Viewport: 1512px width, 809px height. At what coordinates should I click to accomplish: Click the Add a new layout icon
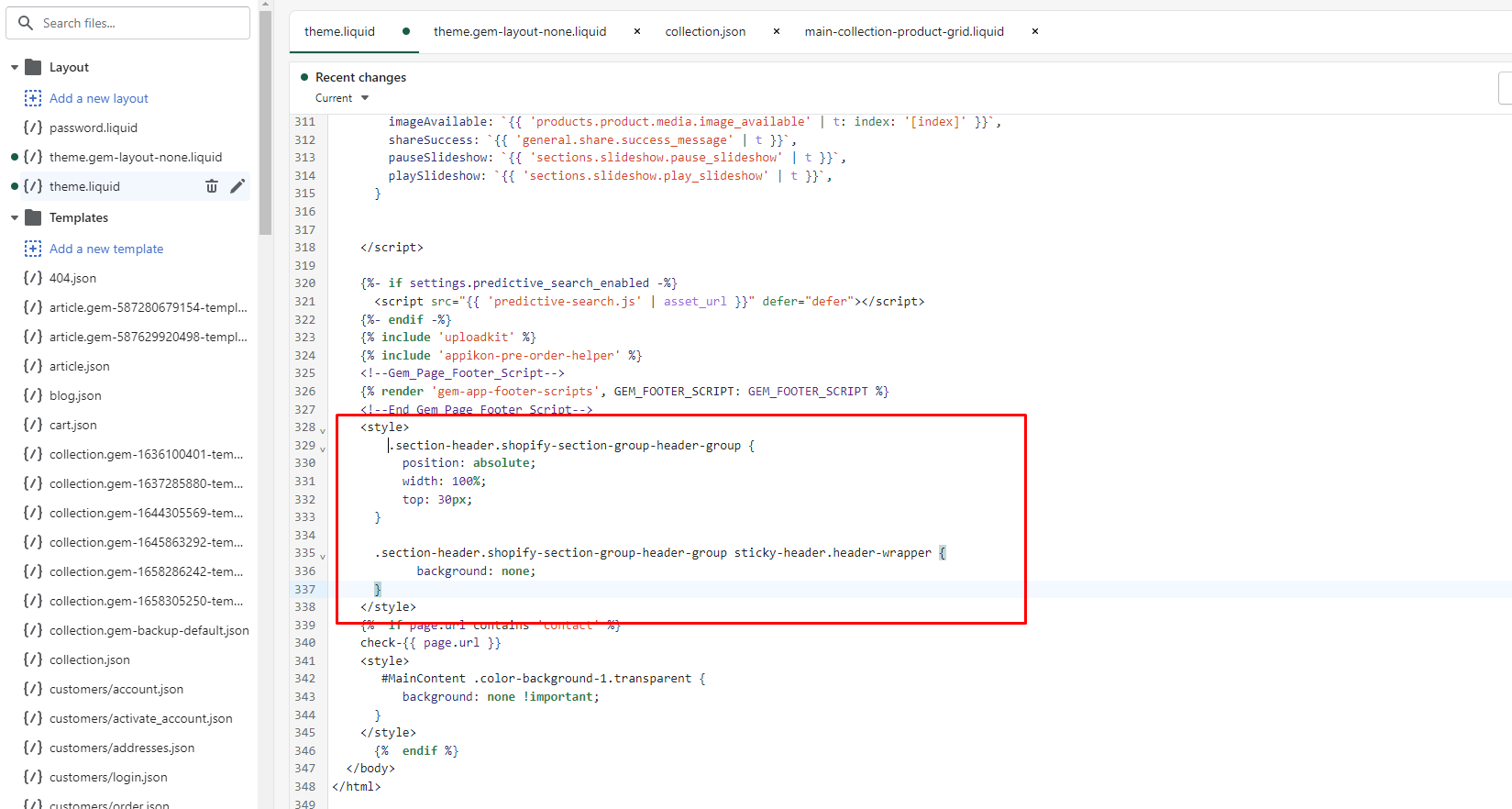[33, 98]
